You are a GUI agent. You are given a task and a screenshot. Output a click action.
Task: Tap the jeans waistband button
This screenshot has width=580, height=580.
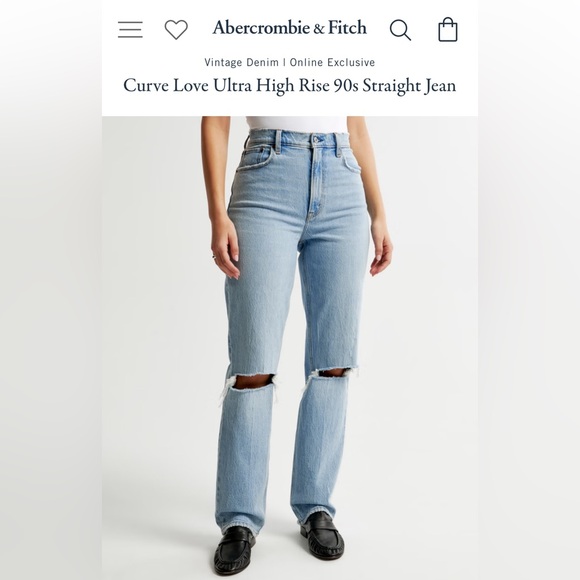(x=317, y=139)
